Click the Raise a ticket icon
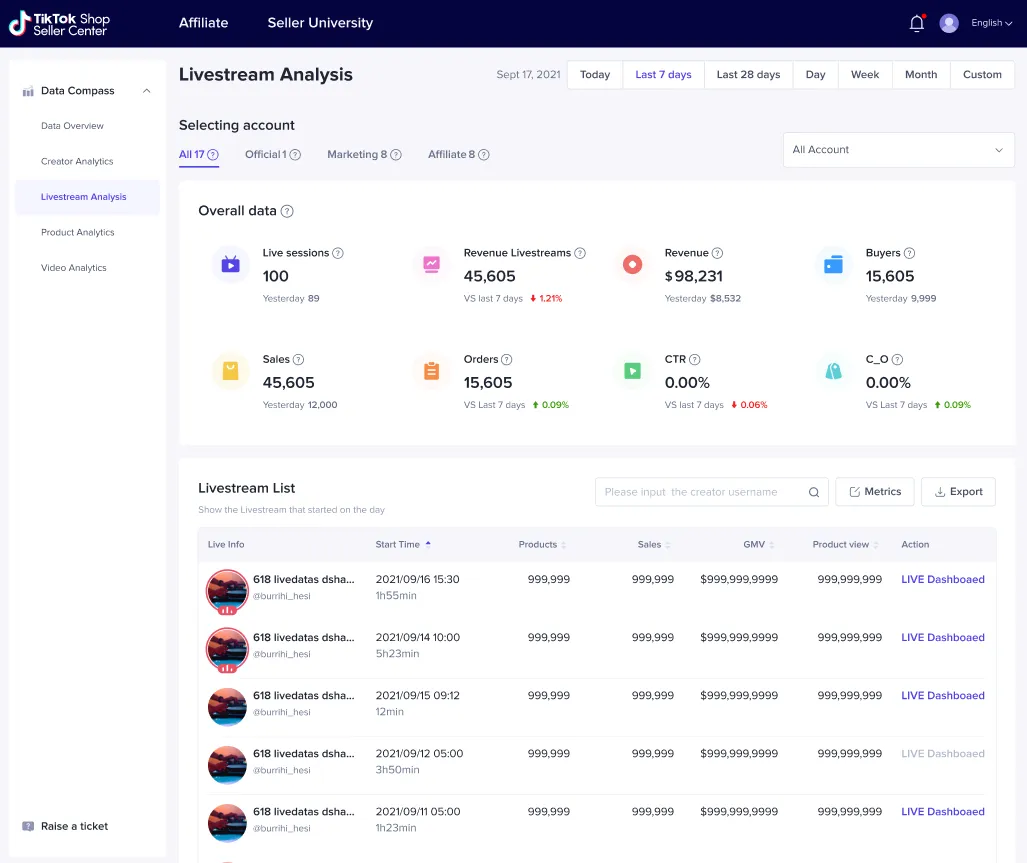Screen dimensions: 1027x863 [x=28, y=826]
